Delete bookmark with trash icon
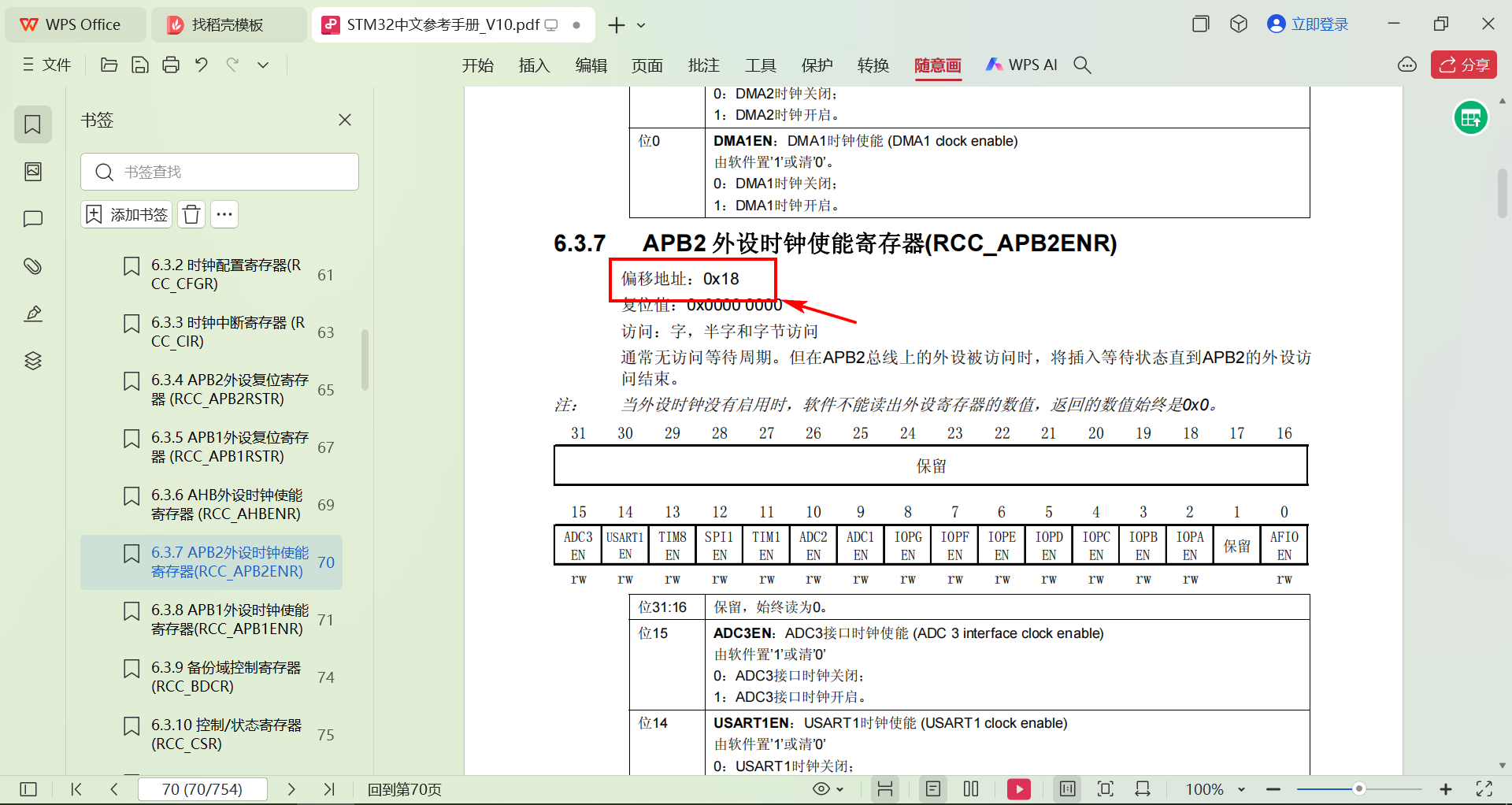1512x805 pixels. [191, 214]
